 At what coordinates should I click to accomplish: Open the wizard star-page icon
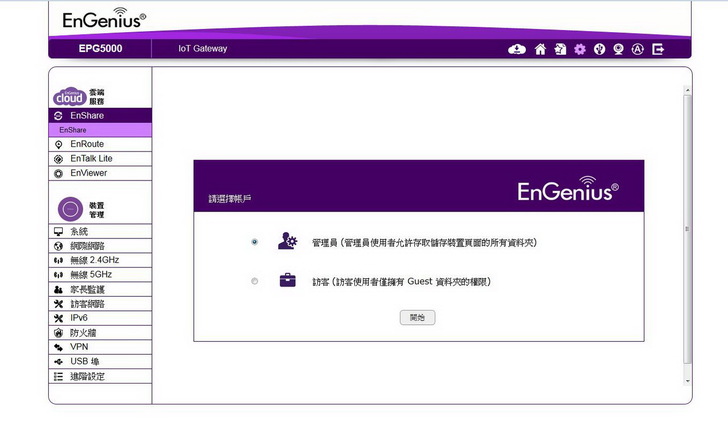560,49
